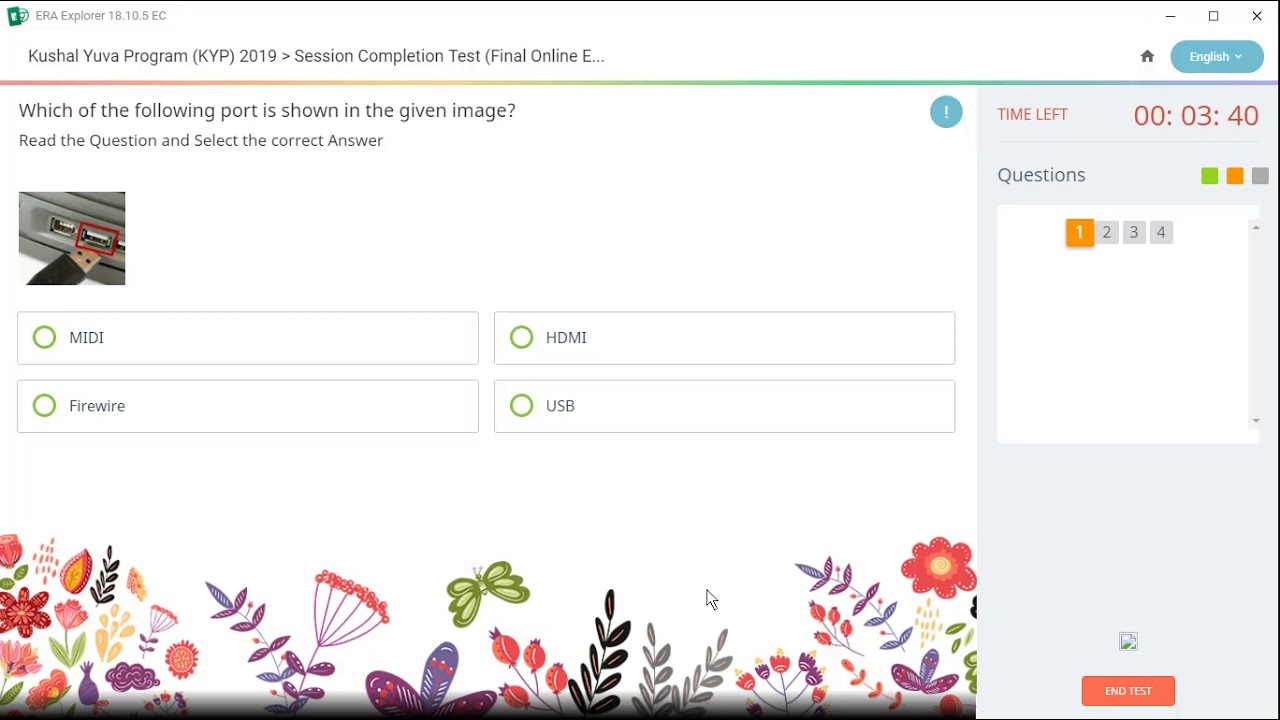Open the English language dropdown
The height and width of the screenshot is (720, 1280).
click(1216, 57)
